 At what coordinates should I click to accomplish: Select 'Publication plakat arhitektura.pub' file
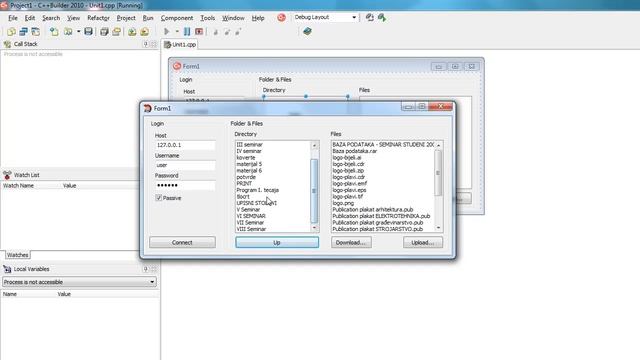pos(373,210)
